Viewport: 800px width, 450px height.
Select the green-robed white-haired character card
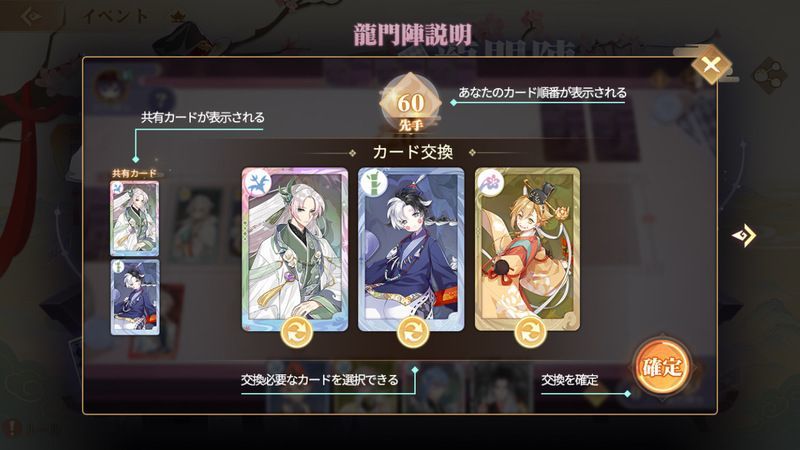(295, 249)
